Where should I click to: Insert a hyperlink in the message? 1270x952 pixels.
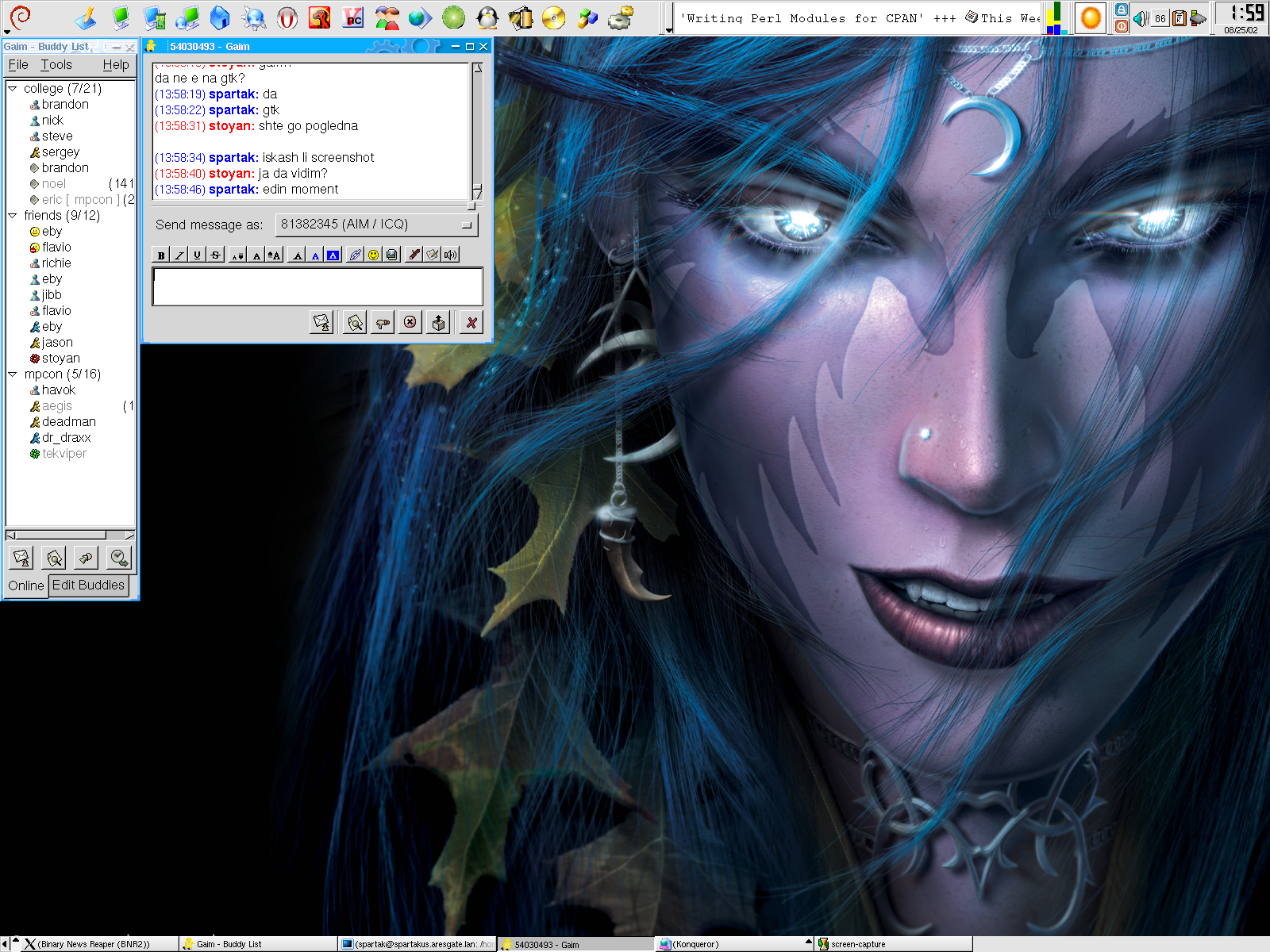pyautogui.click(x=355, y=255)
